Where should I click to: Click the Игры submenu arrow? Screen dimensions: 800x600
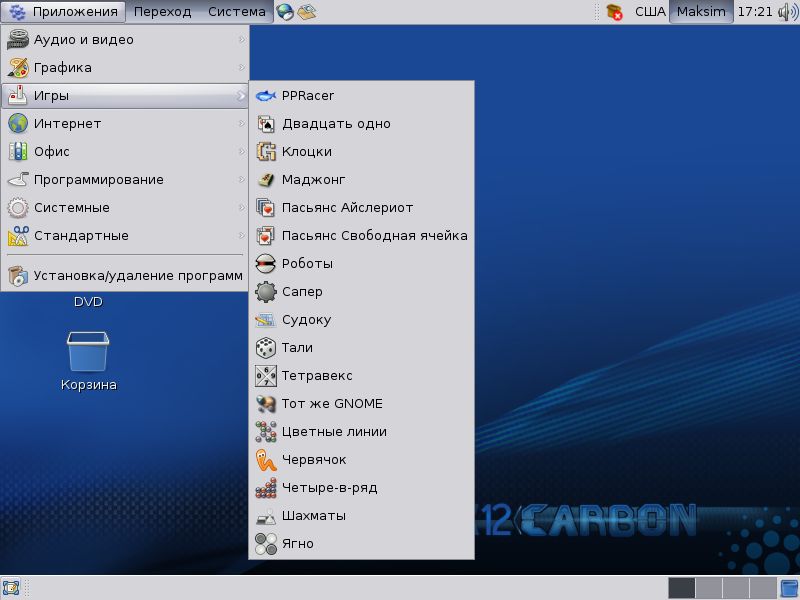tap(241, 95)
